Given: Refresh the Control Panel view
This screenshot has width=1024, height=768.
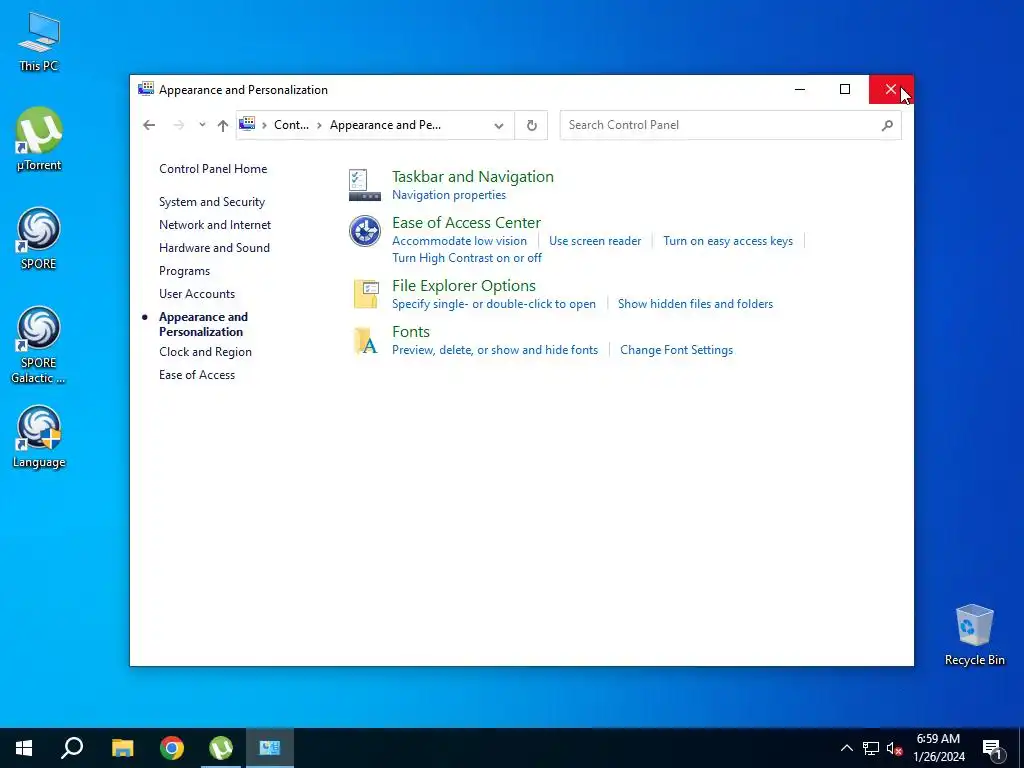Looking at the screenshot, I should 532,125.
